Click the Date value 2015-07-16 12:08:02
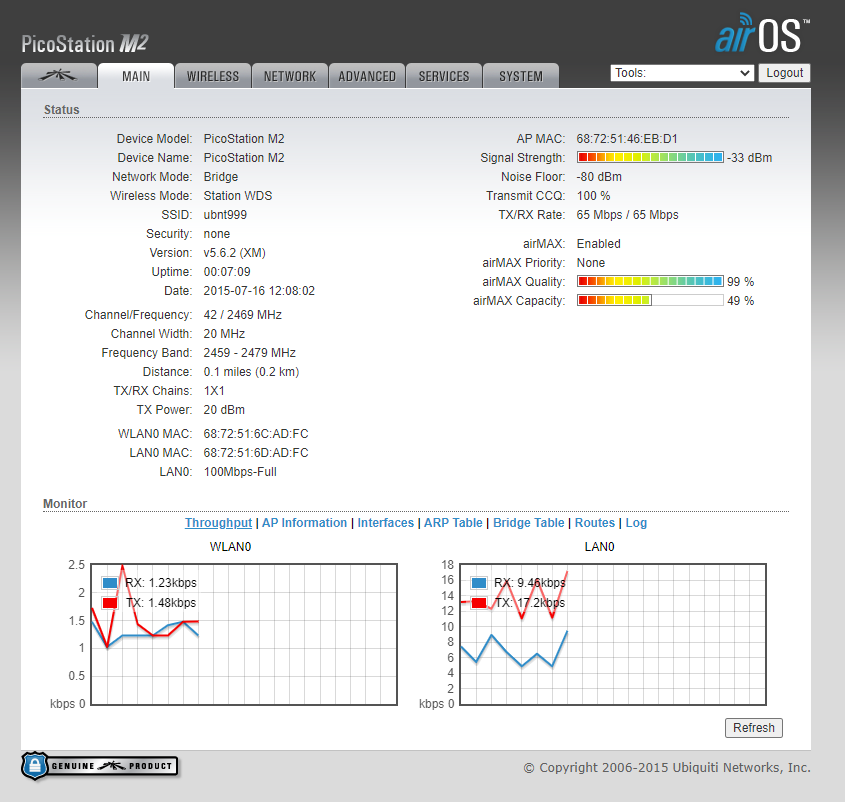Screen dimensions: 845x802 tap(259, 291)
